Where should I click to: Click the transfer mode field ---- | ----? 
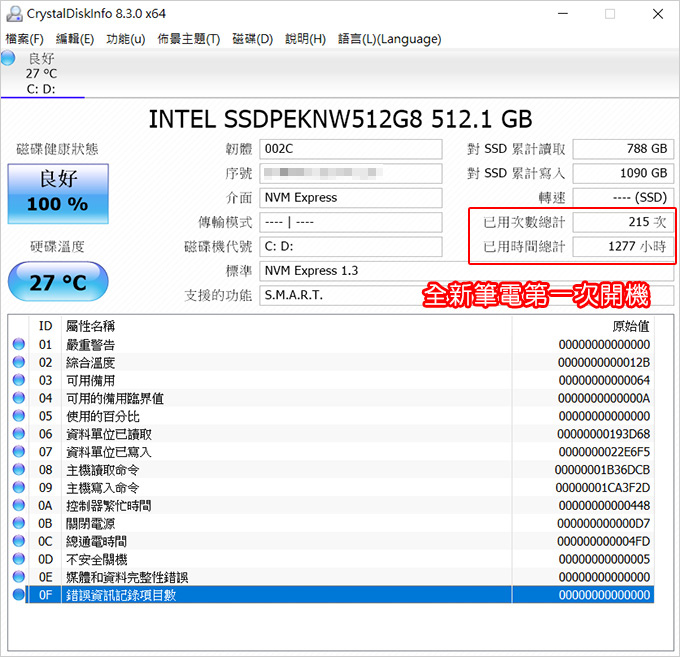click(x=350, y=222)
